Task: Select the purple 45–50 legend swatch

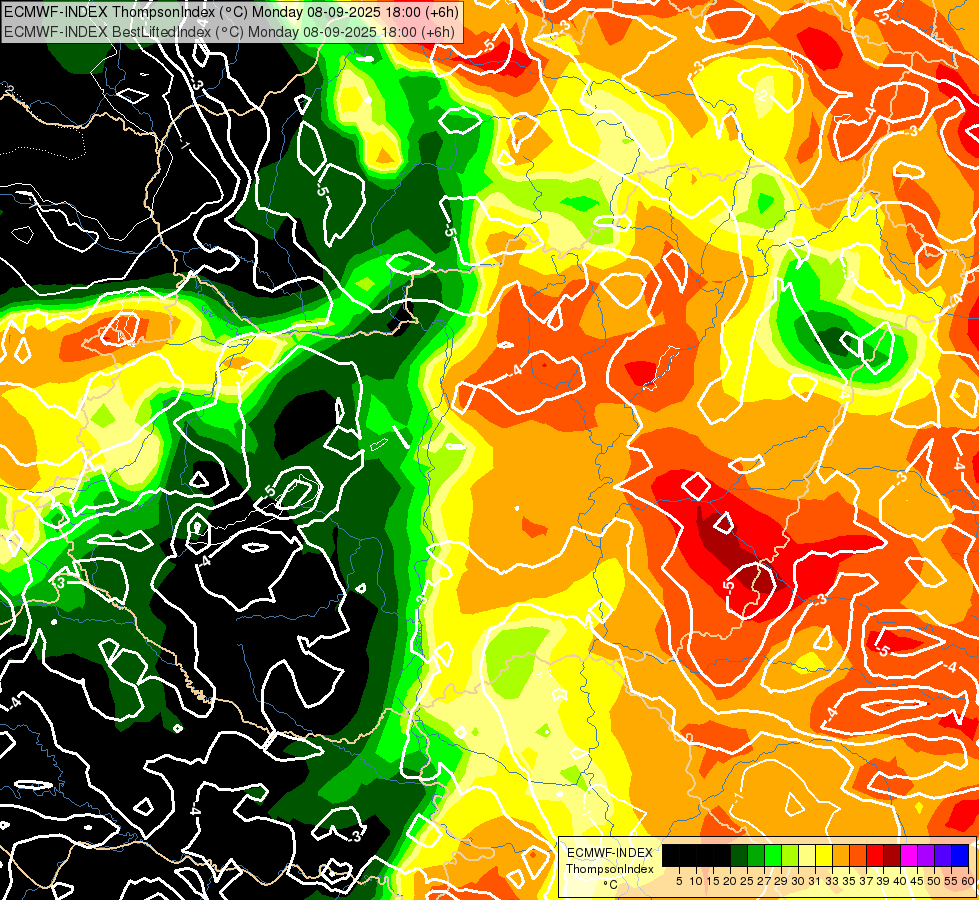Action: coord(926,856)
